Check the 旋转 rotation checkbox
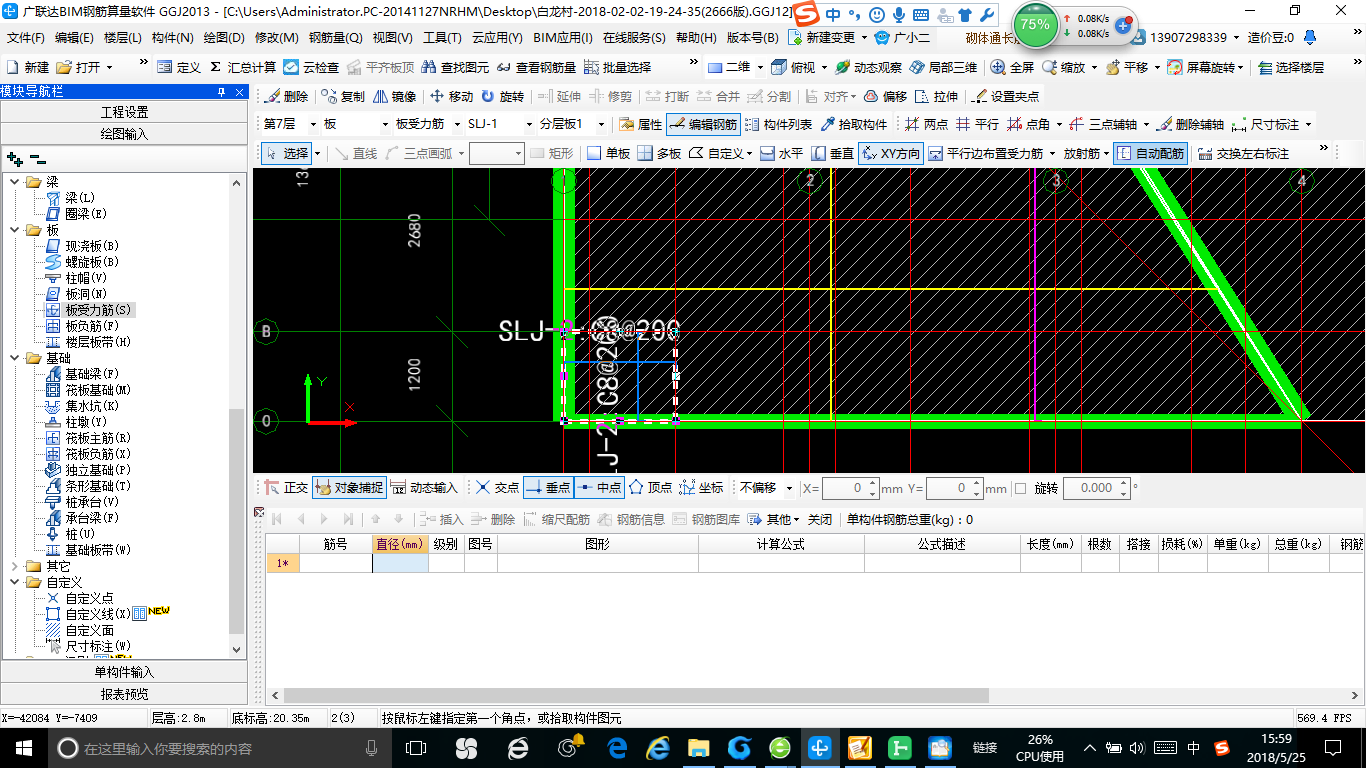The height and width of the screenshot is (768, 1366). click(1020, 488)
